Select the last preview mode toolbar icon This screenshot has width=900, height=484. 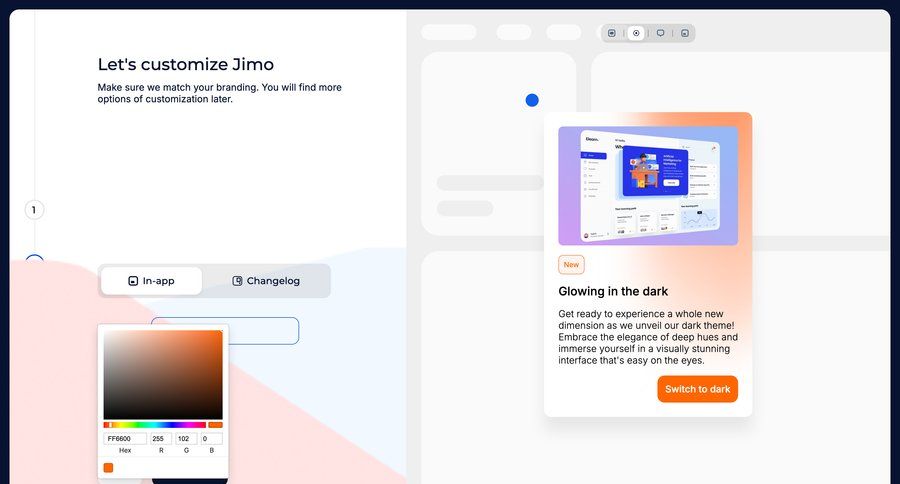pos(685,33)
